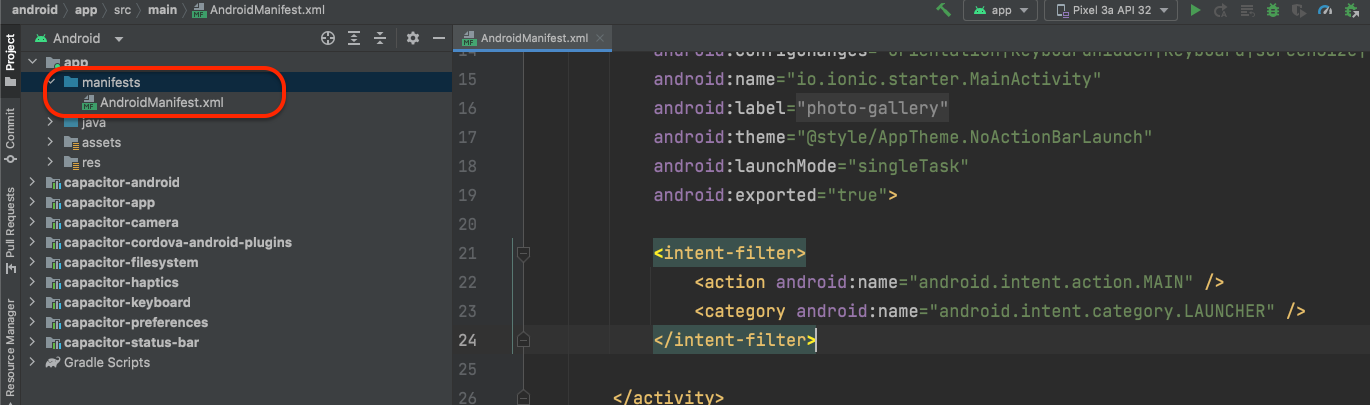Expand the capacitor-status-bar module
The width and height of the screenshot is (1370, 405).
32,342
